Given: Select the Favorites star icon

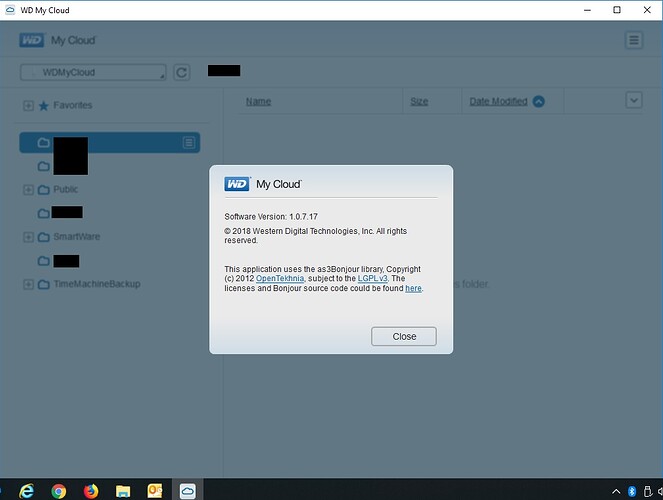Looking at the screenshot, I should tap(44, 106).
